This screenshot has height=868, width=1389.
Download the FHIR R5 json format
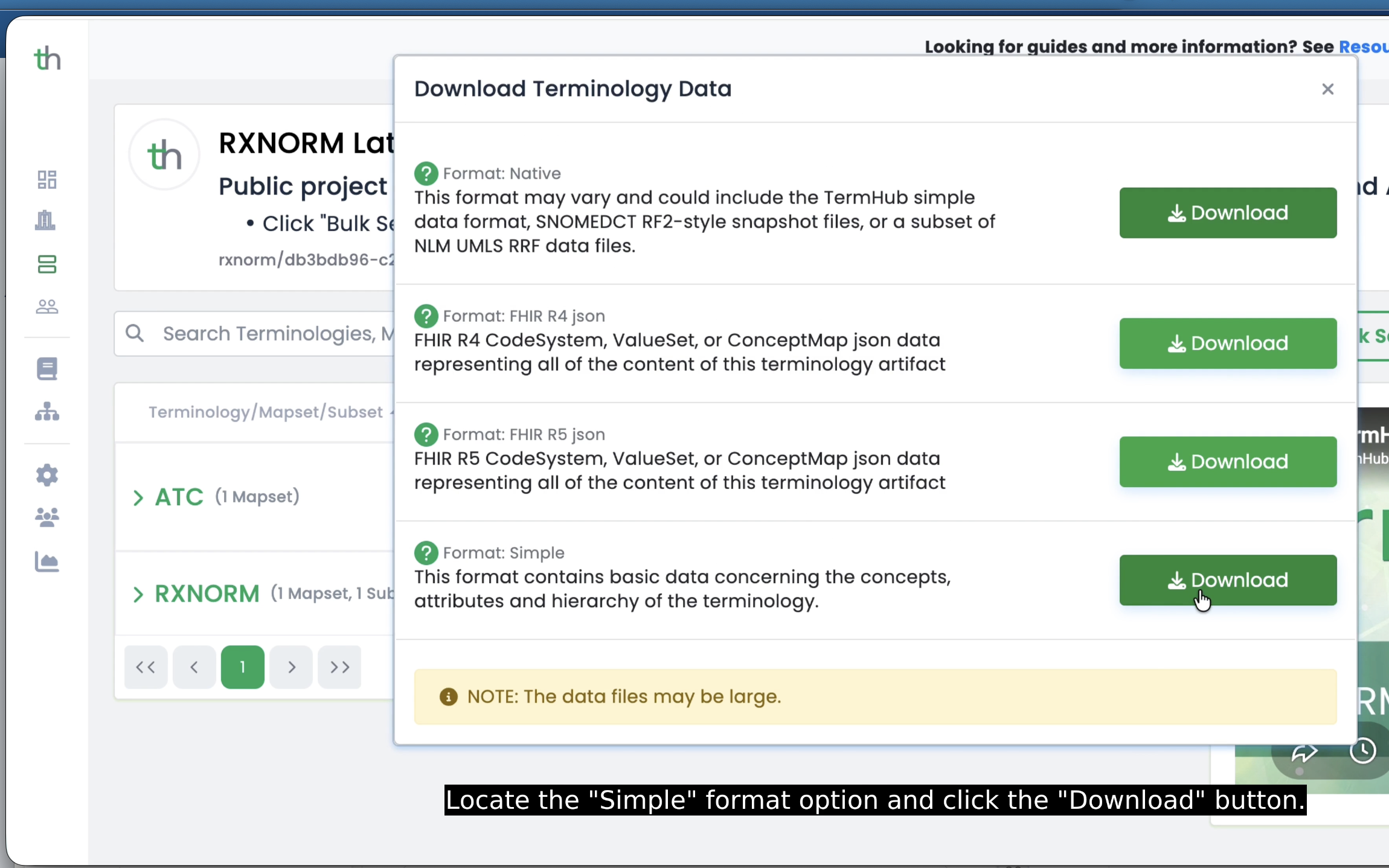coord(1228,462)
